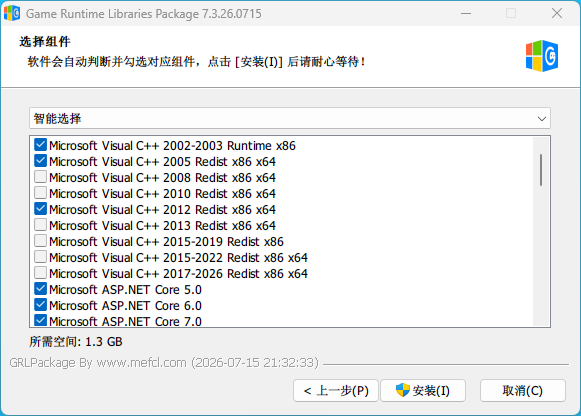Minimize the installer window
The height and width of the screenshot is (416, 581).
point(466,13)
